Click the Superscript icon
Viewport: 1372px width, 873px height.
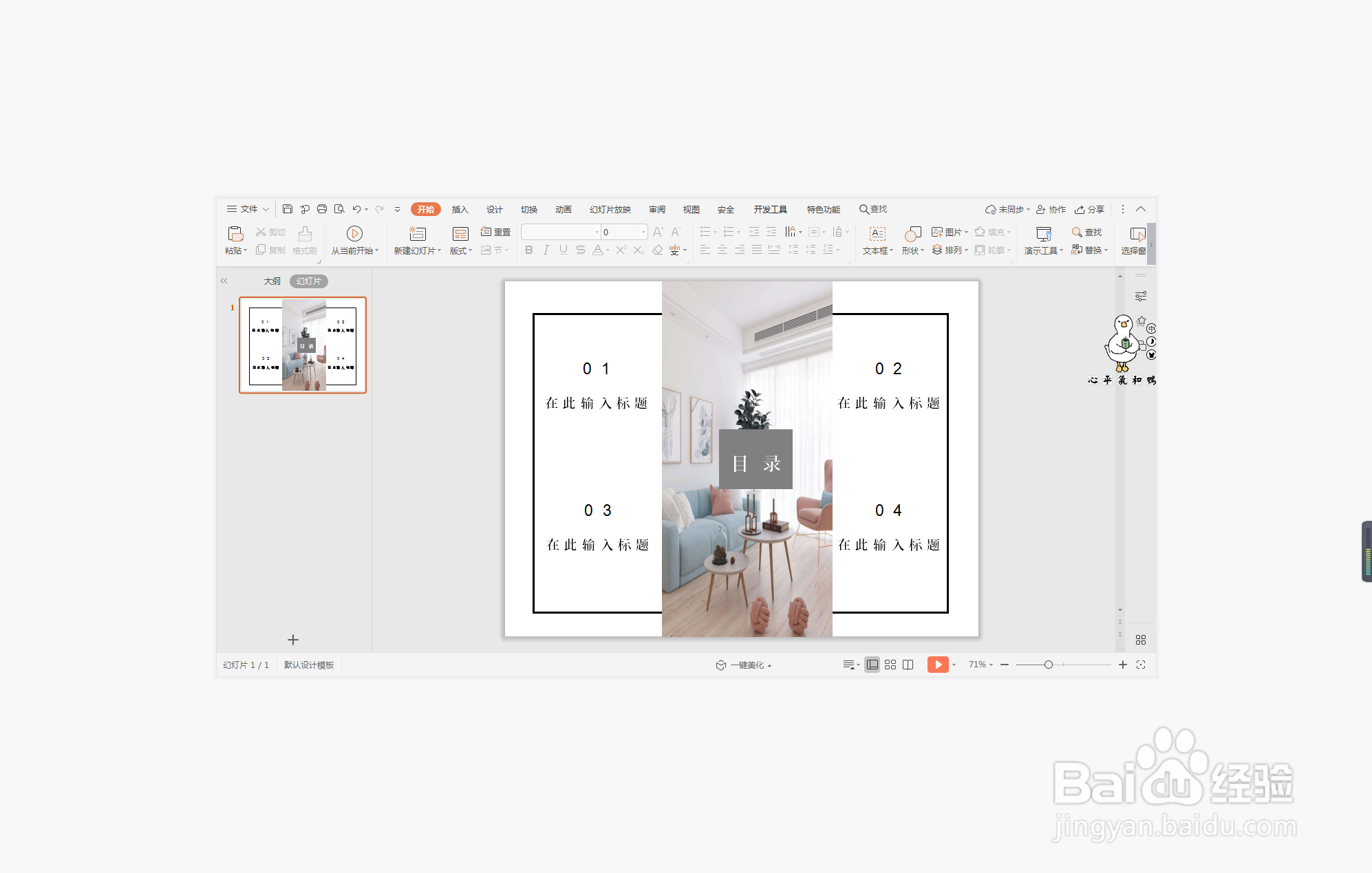pyautogui.click(x=621, y=250)
